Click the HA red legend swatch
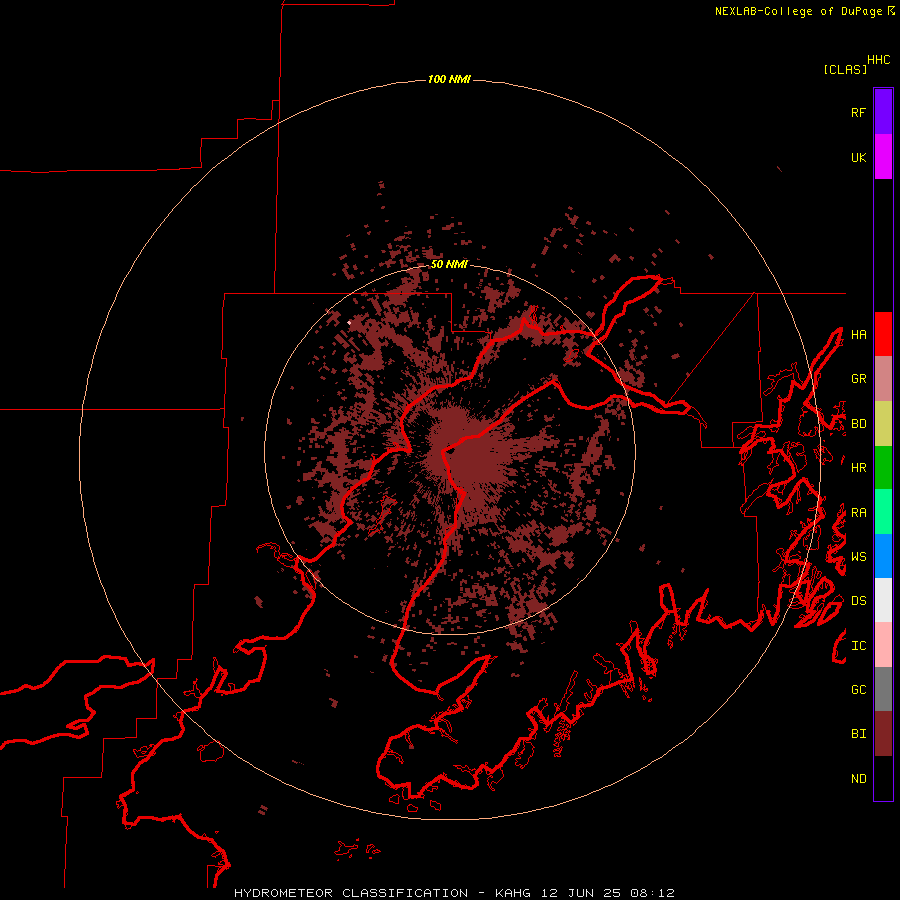This screenshot has height=900, width=900. click(x=883, y=334)
